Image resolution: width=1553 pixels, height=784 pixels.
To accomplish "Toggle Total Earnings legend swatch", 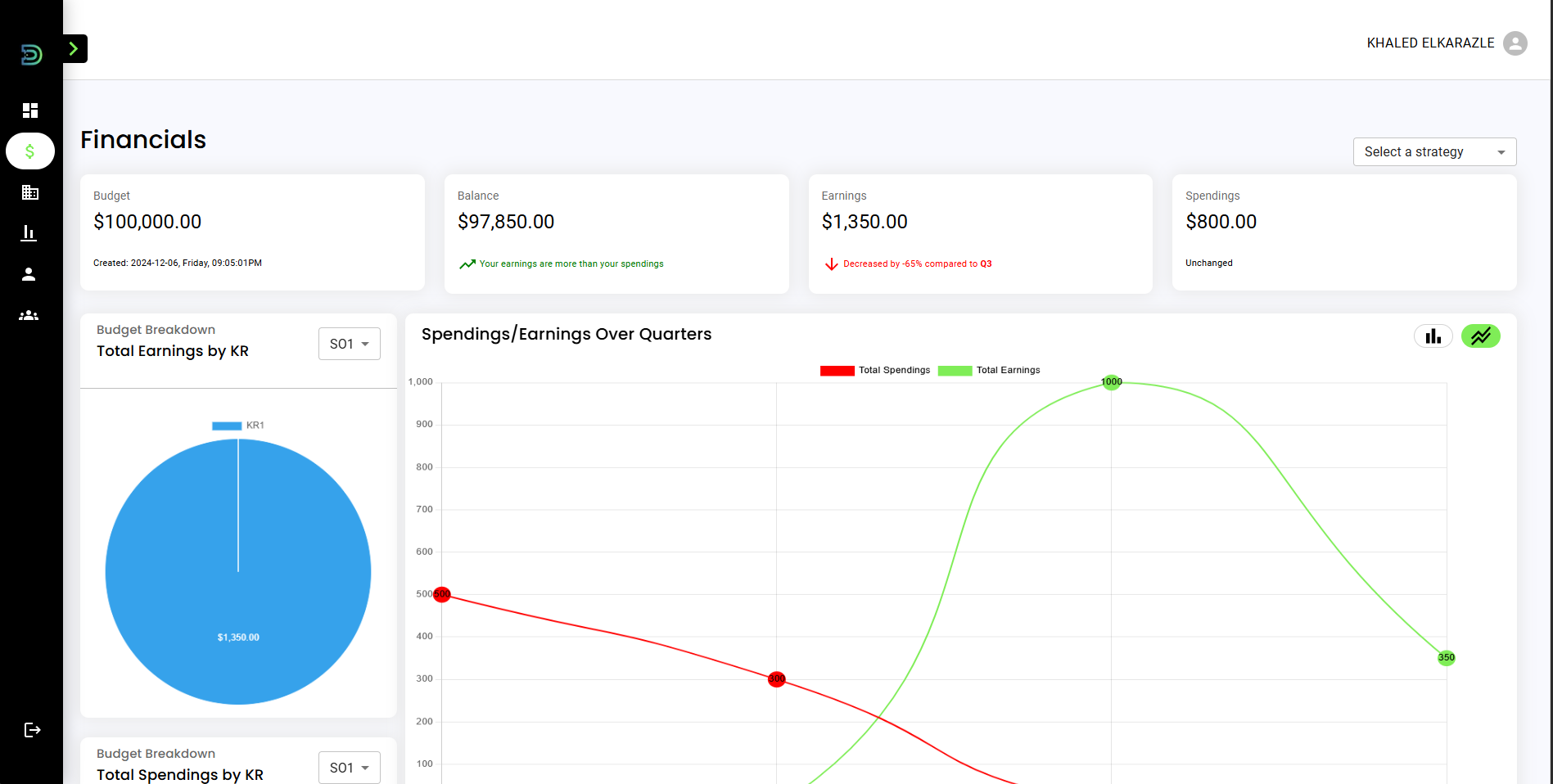I will [955, 371].
